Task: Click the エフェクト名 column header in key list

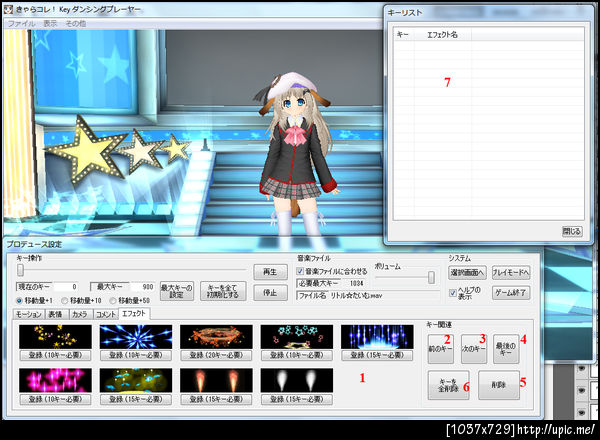Action: 443,34
